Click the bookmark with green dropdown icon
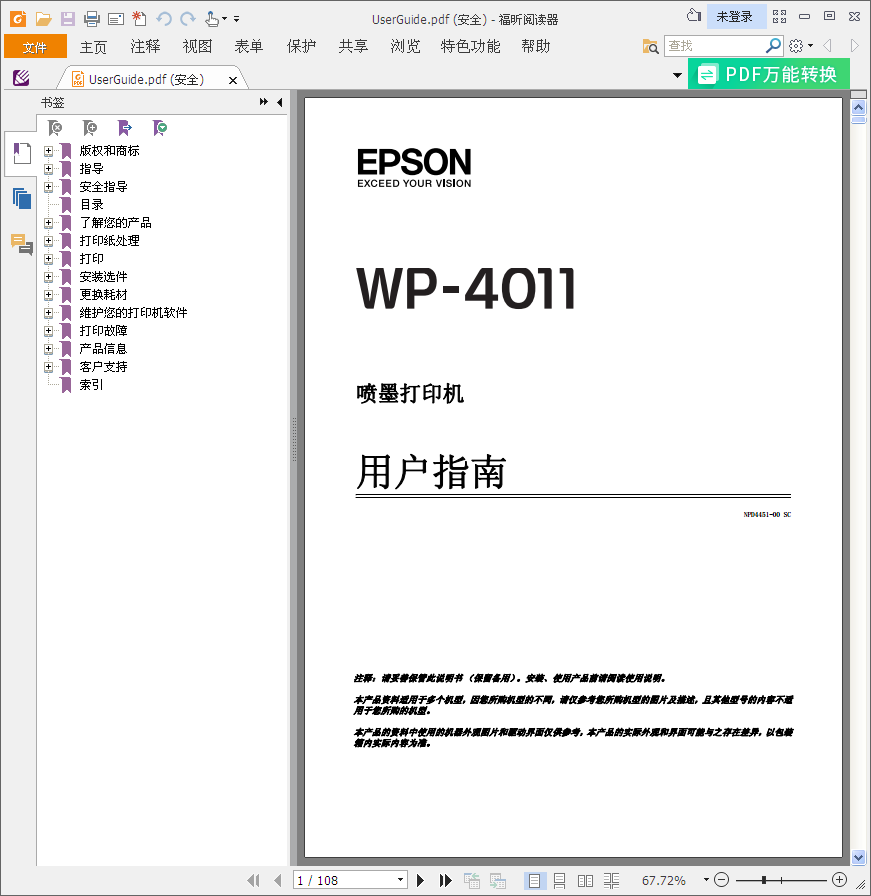871x896 pixels. (160, 128)
